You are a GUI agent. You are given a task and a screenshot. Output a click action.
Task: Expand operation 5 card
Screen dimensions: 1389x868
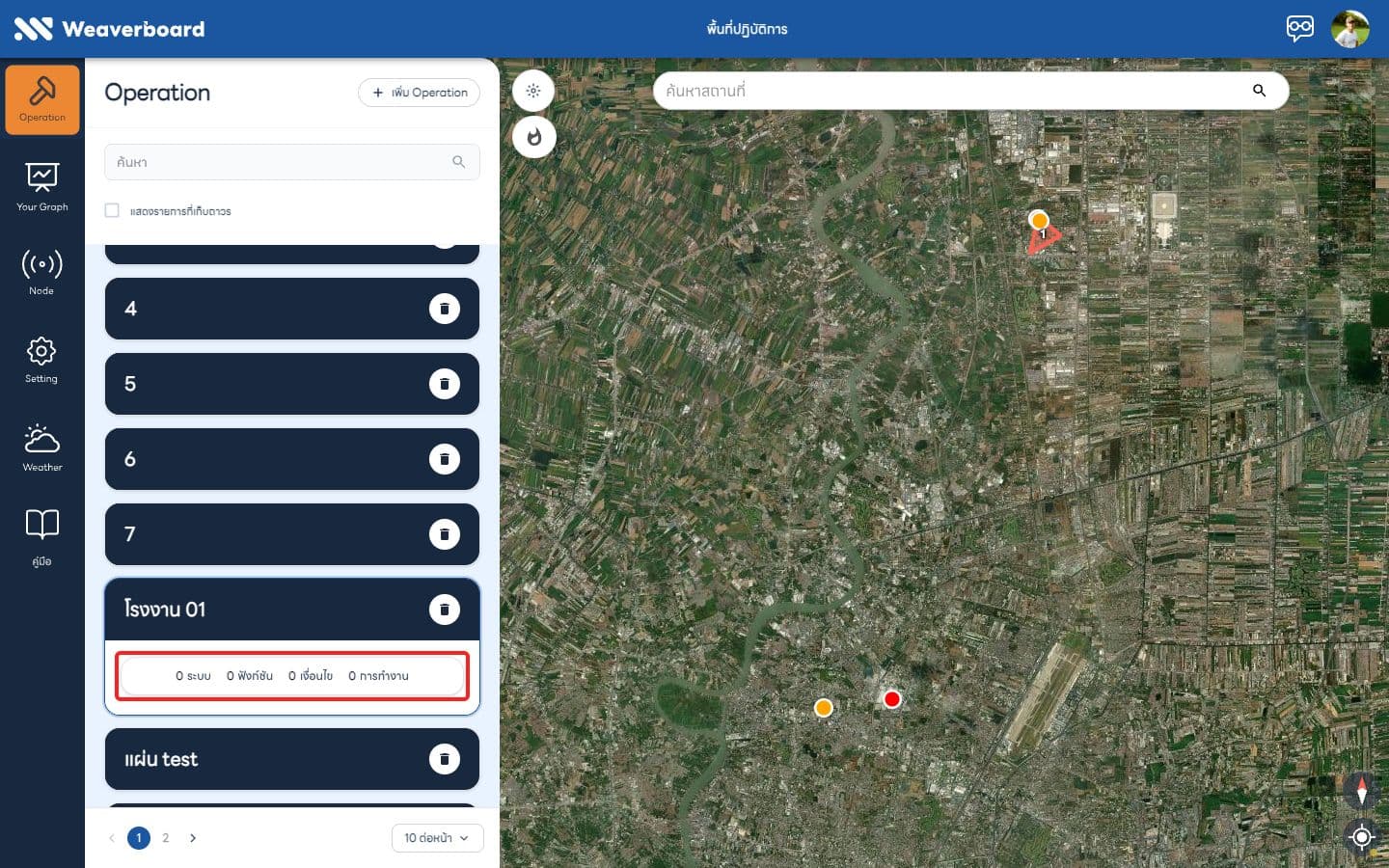(291, 384)
